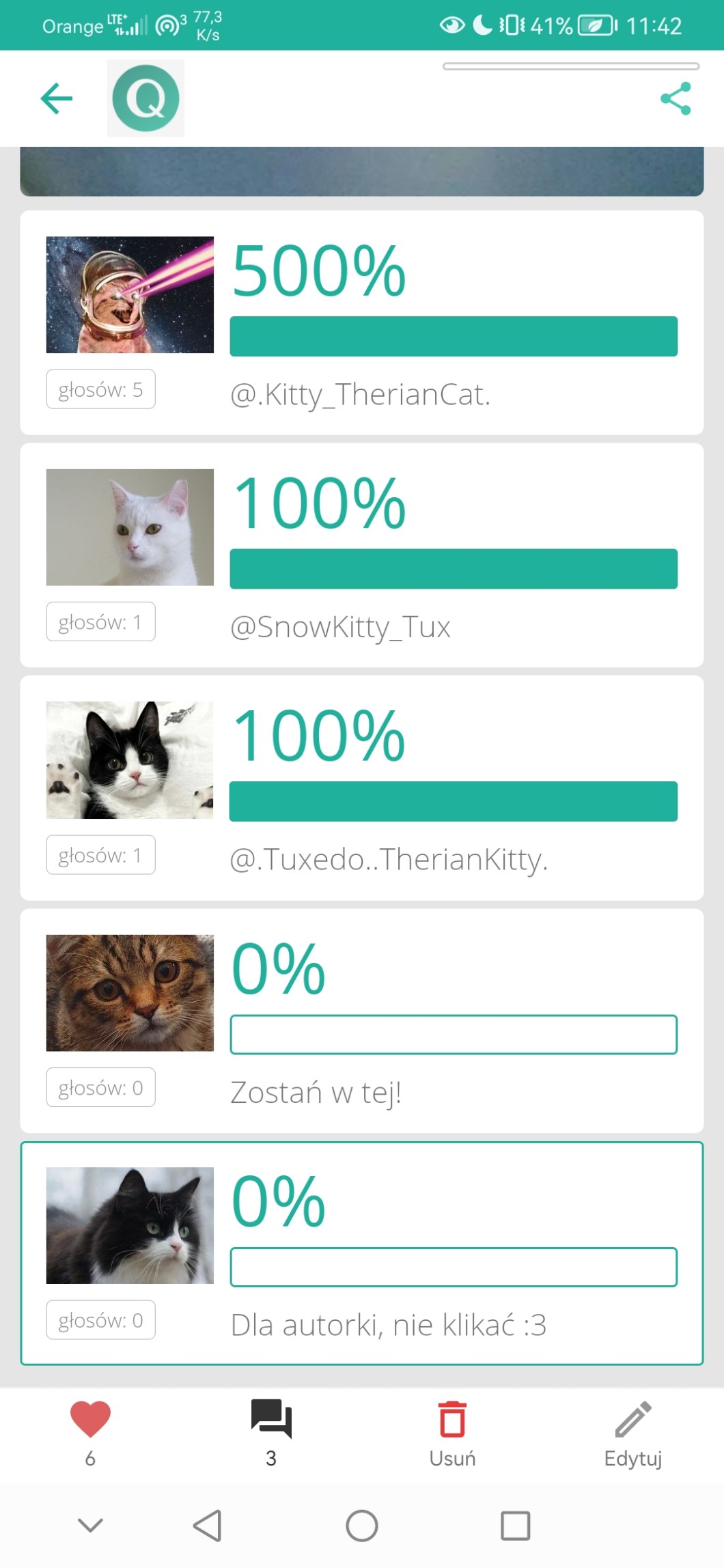The width and height of the screenshot is (724, 1568).
Task: Click the "głosów: 5" vote count label
Action: [100, 389]
